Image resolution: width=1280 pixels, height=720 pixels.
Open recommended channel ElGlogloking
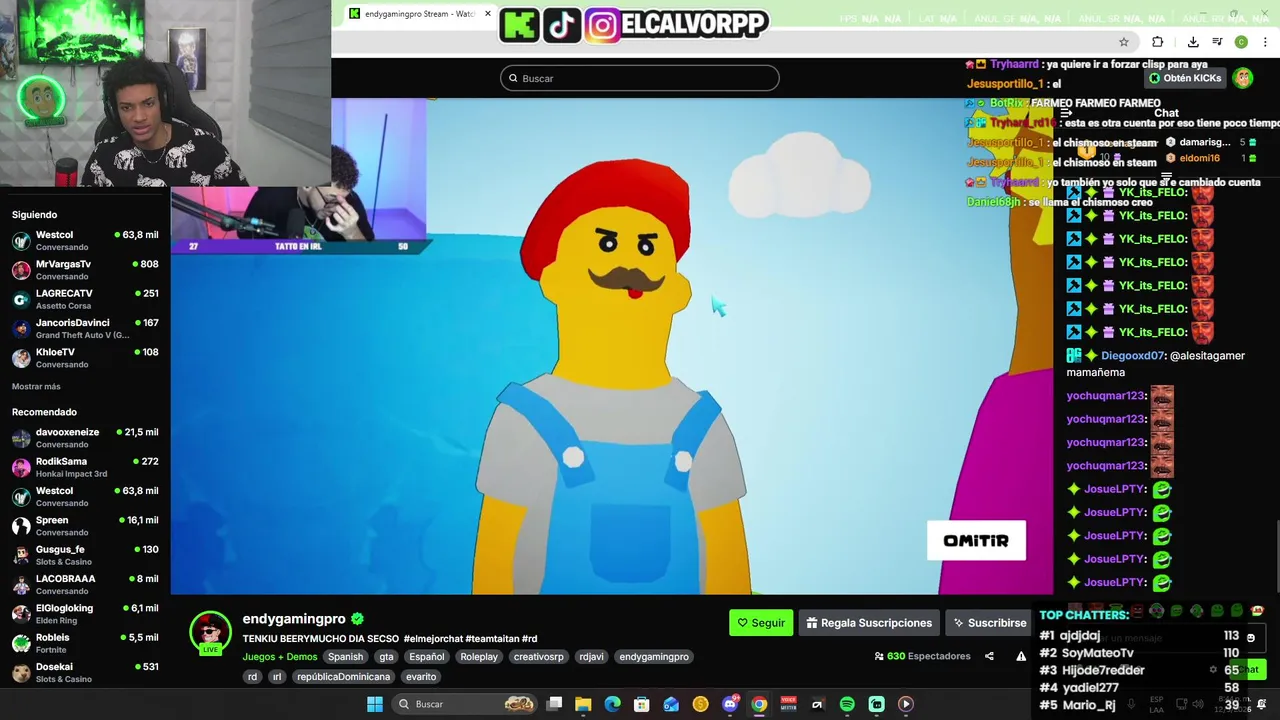85,614
